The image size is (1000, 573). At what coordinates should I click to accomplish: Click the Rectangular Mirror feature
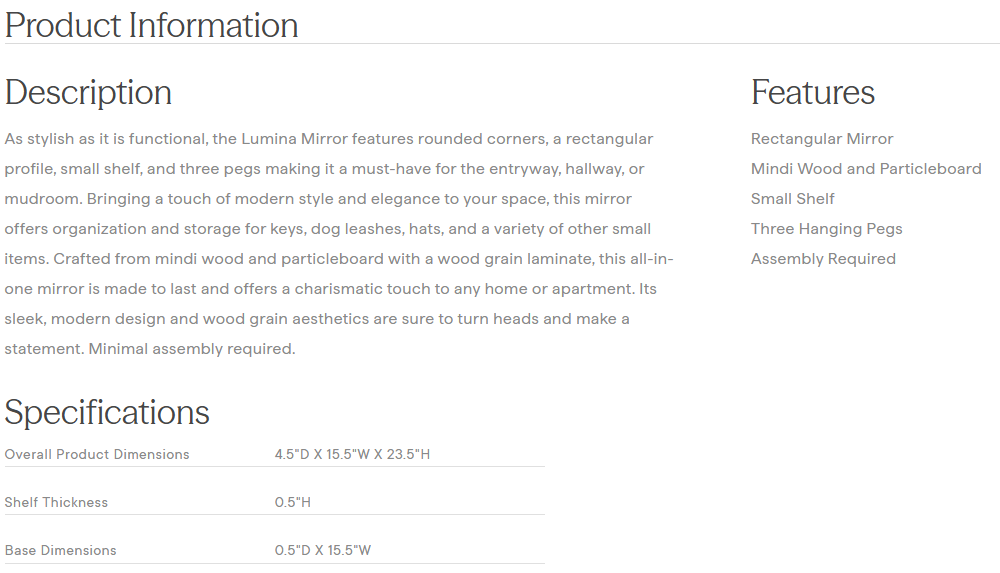click(821, 139)
